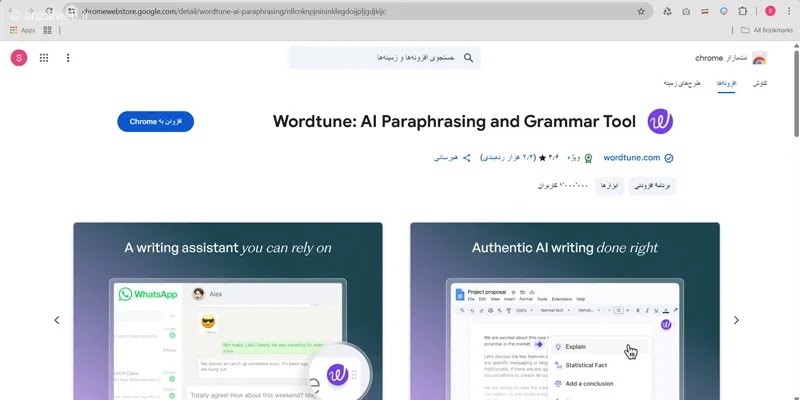
Task: Click the recycle extension icon in toolbar
Action: click(x=667, y=11)
